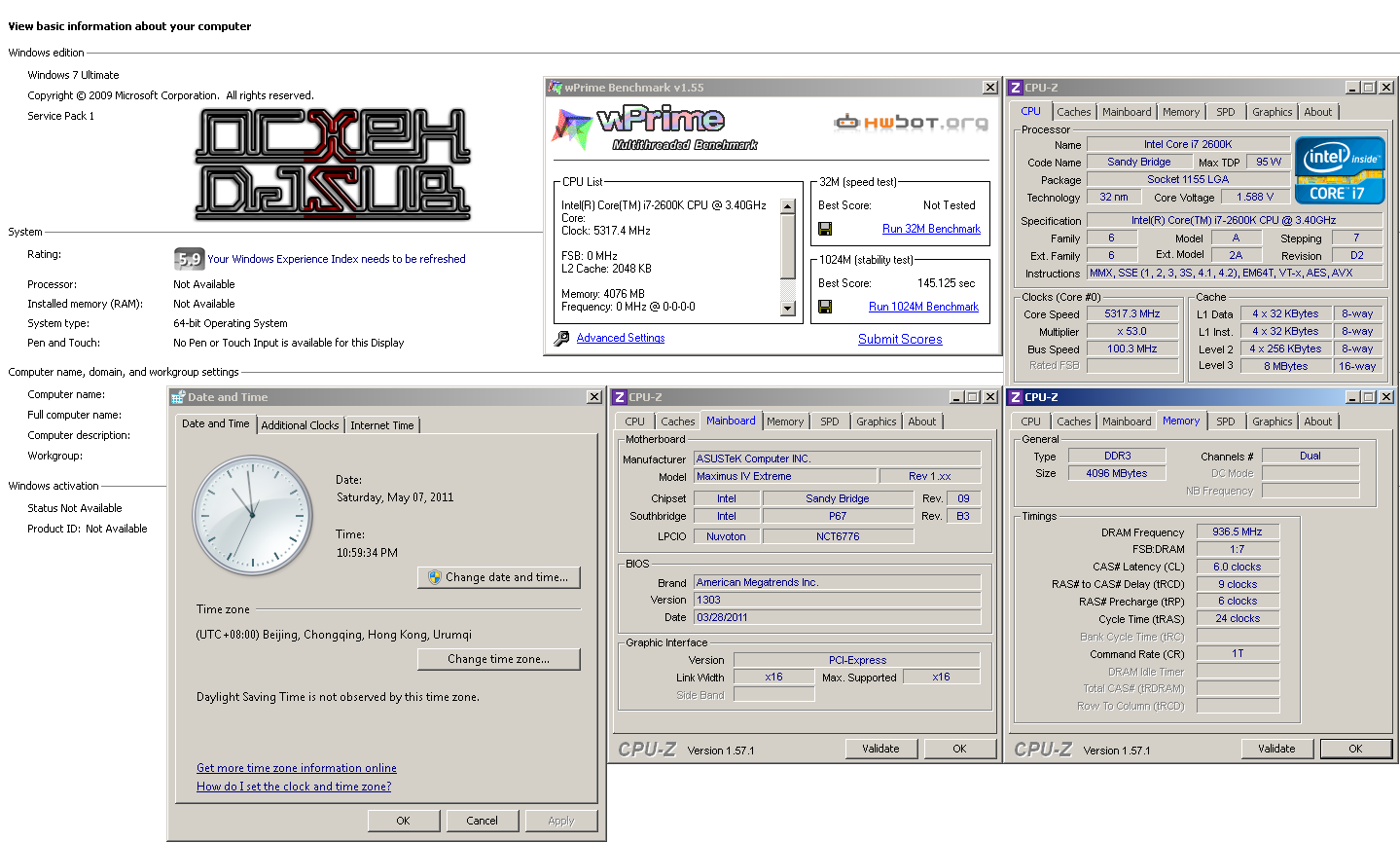Click Manufacturer field ASUSTeK Computer INC.

(837, 458)
